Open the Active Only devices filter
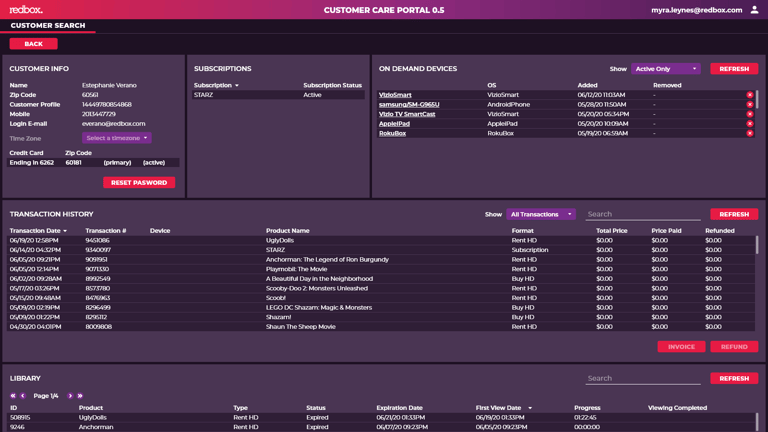This screenshot has height=432, width=768. tap(666, 69)
